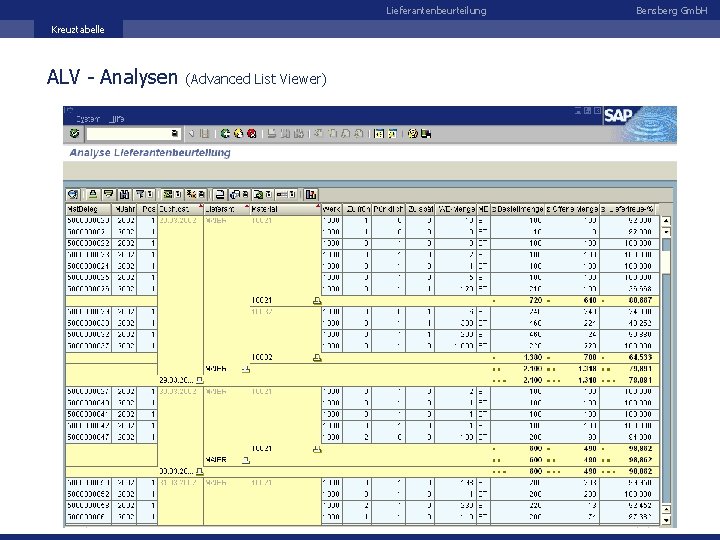Click the green Back arrow icon

coord(225,134)
